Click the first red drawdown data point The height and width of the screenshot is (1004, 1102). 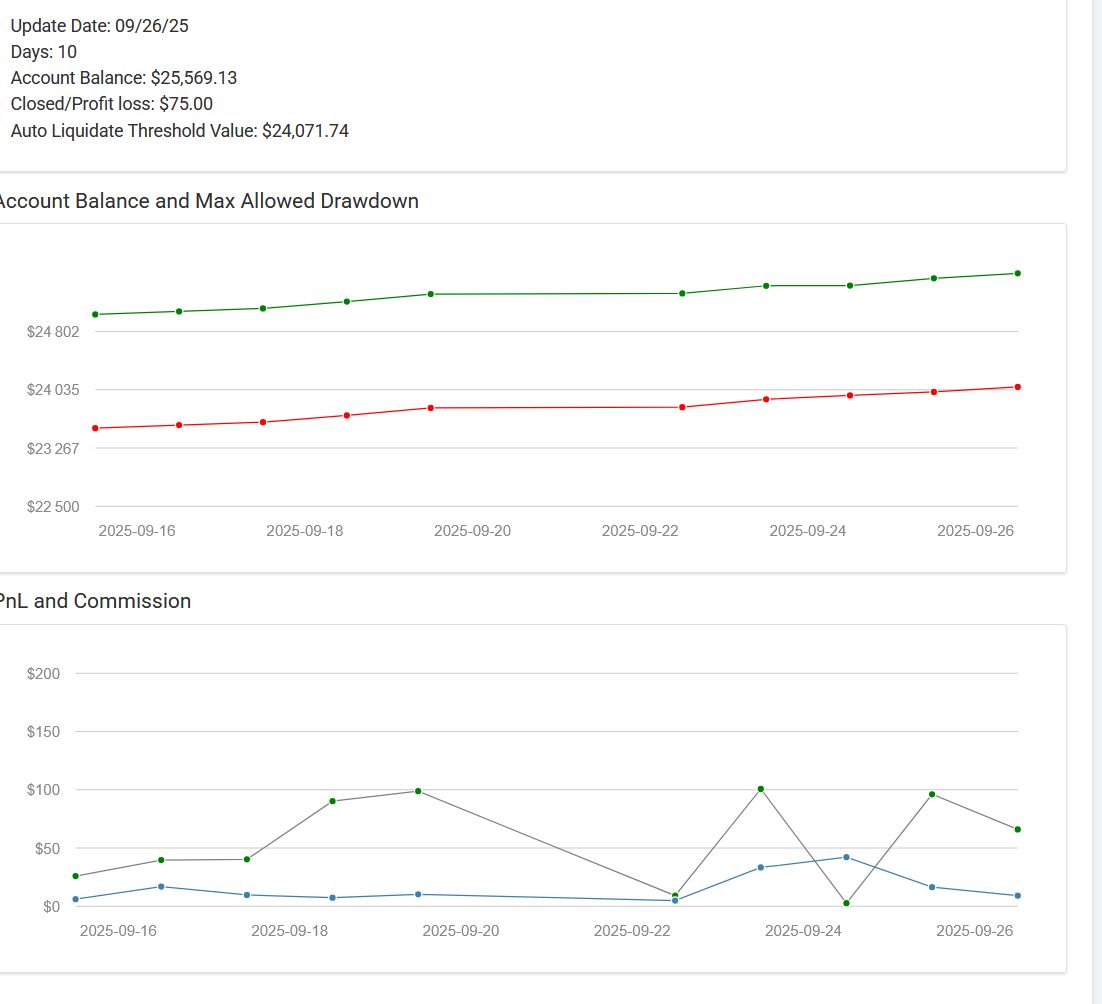95,428
